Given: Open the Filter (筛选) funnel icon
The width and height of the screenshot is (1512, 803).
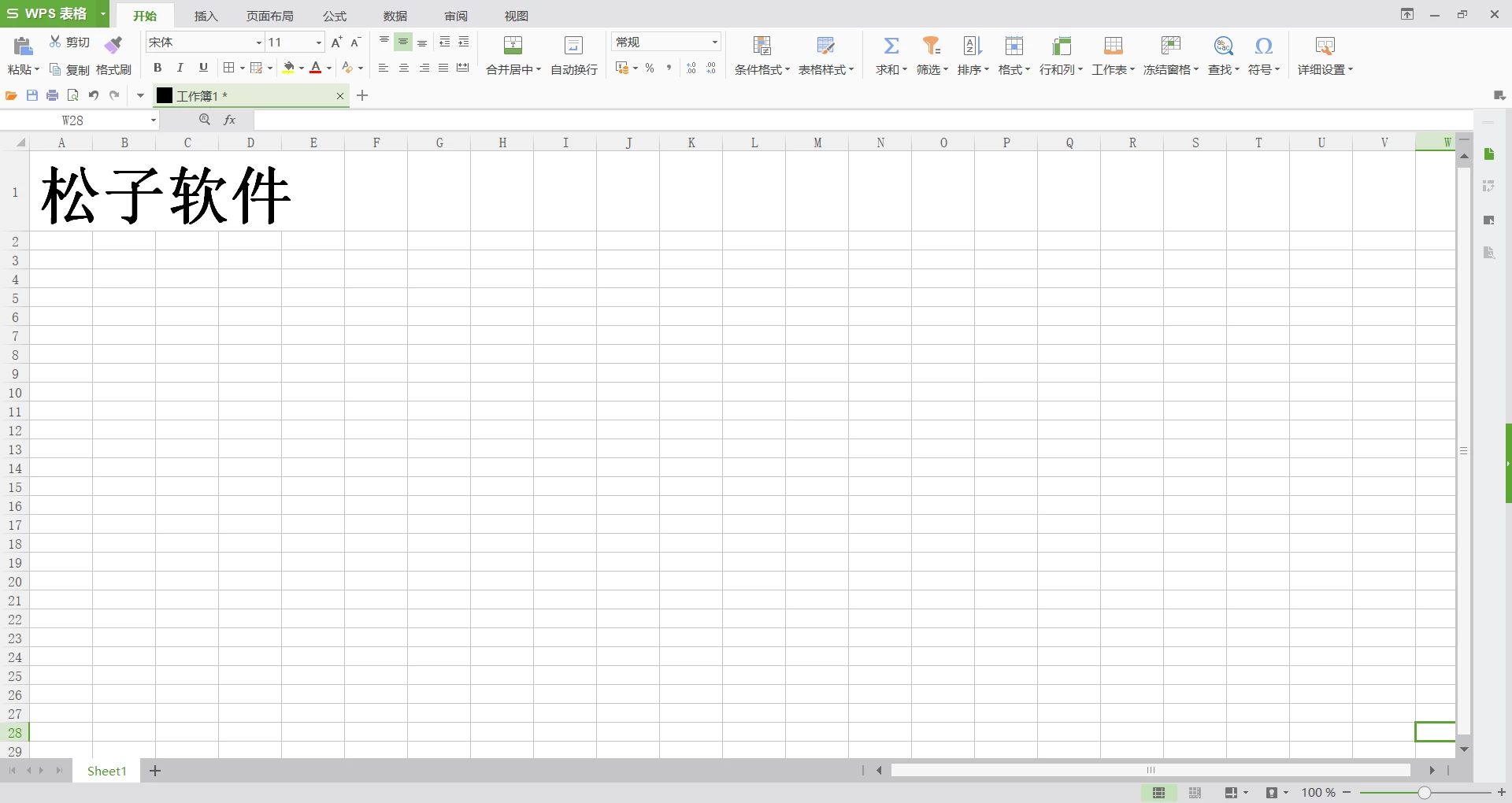Looking at the screenshot, I should [x=932, y=46].
